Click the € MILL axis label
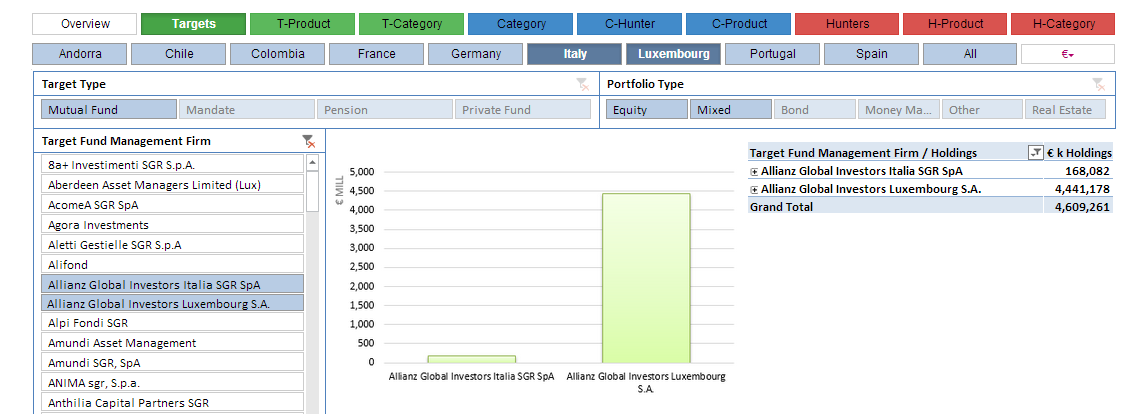Image resolution: width=1140 pixels, height=414 pixels. (x=339, y=190)
